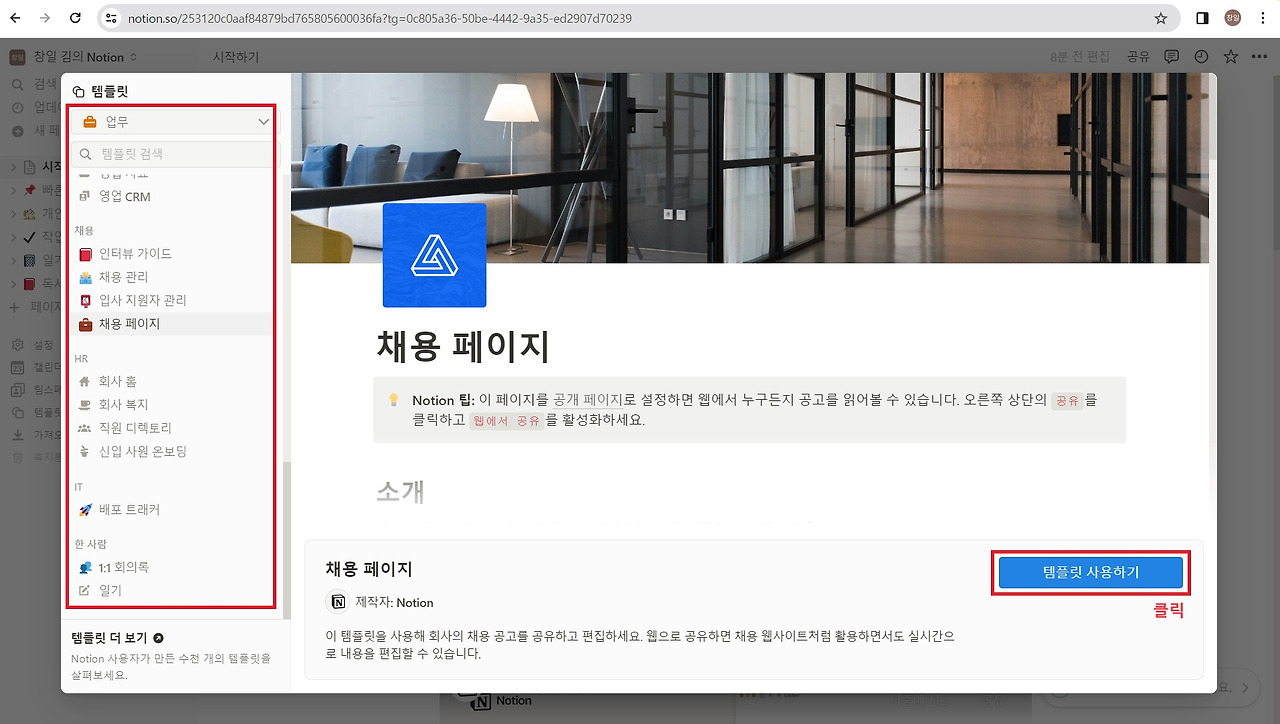The image size is (1280, 724).
Task: Click the browser forward arrow
Action: (45, 18)
